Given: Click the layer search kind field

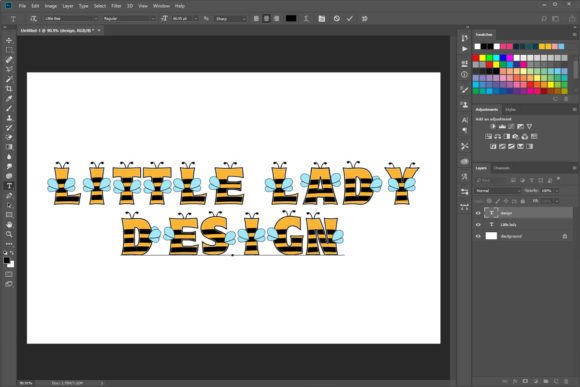Looking at the screenshot, I should pos(492,180).
